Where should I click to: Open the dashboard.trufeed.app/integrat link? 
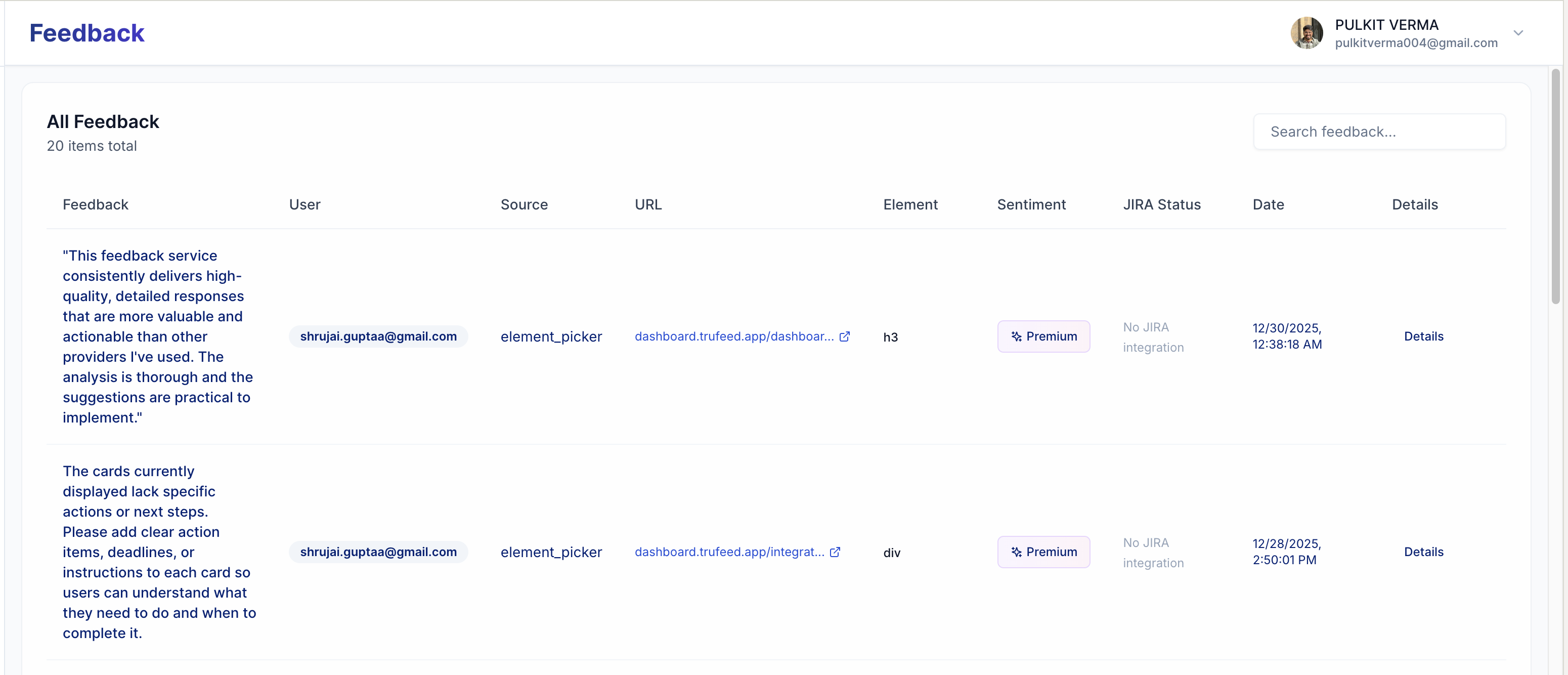pyautogui.click(x=728, y=552)
